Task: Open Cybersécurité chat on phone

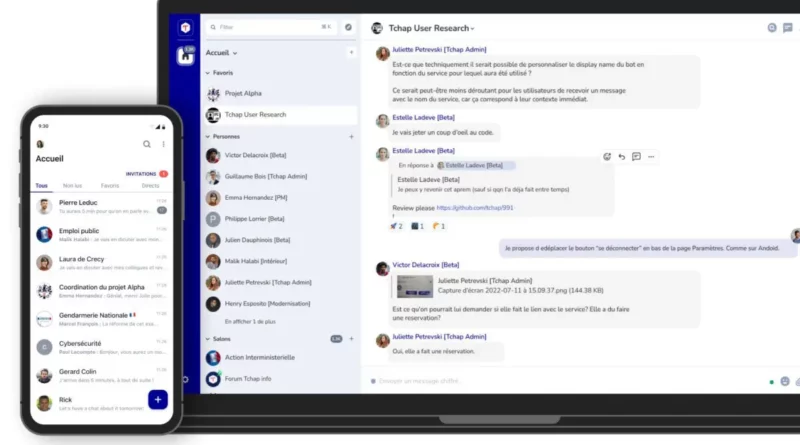Action: pyautogui.click(x=102, y=347)
